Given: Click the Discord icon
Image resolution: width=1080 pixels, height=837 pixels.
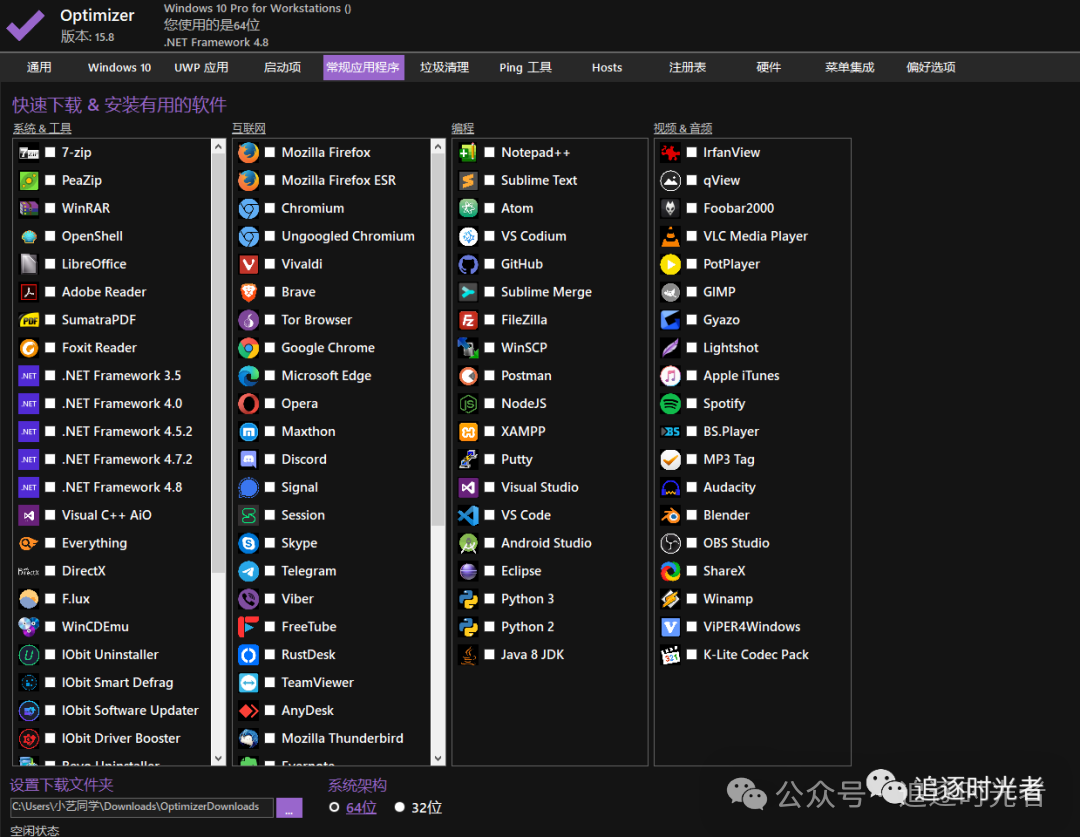Looking at the screenshot, I should click(x=249, y=459).
